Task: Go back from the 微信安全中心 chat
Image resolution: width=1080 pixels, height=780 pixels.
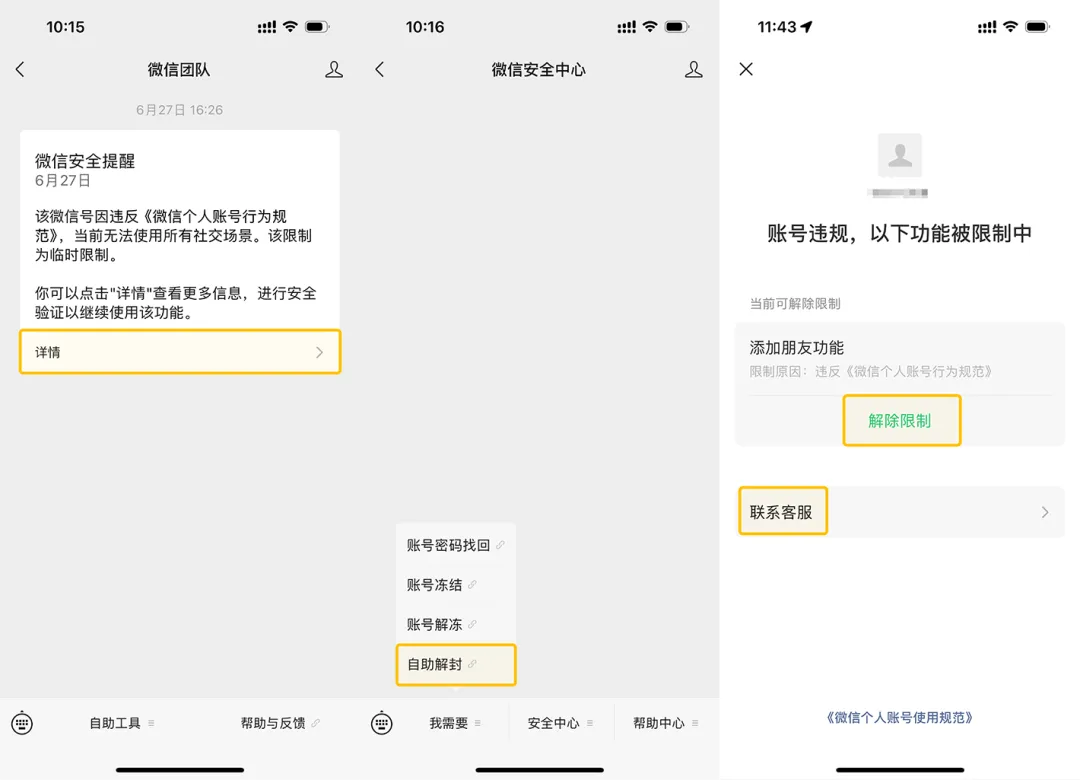Action: click(x=380, y=69)
